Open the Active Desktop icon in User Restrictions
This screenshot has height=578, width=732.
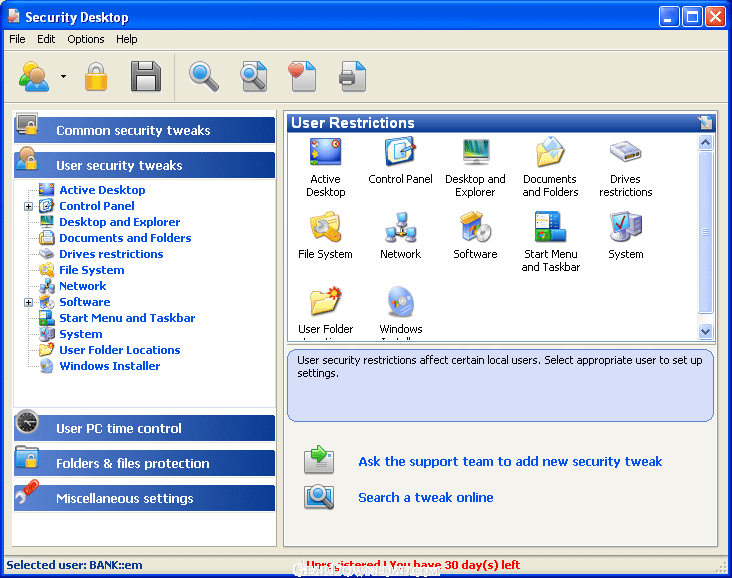[325, 167]
